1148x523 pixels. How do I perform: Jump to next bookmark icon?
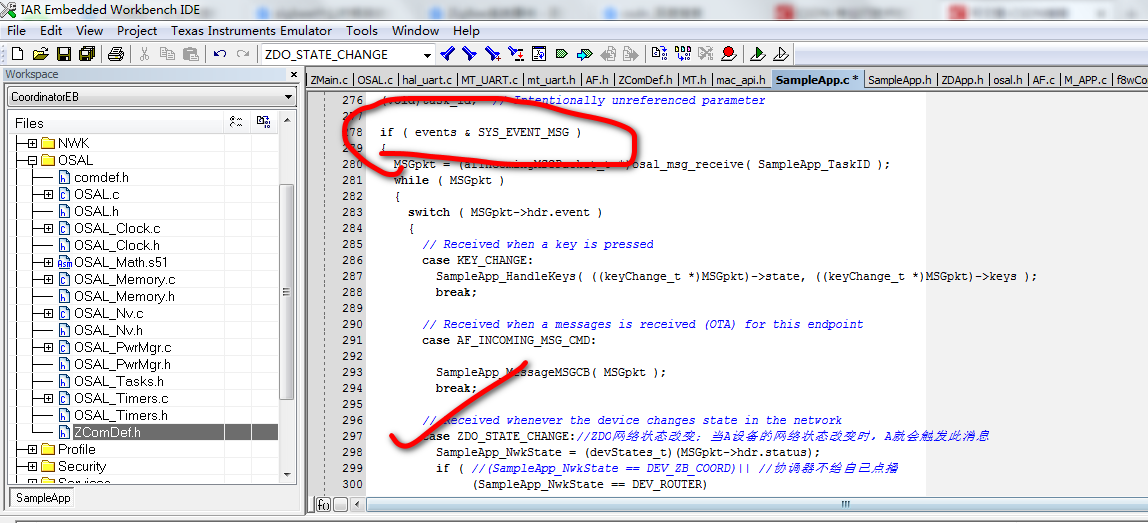pyautogui.click(x=584, y=54)
